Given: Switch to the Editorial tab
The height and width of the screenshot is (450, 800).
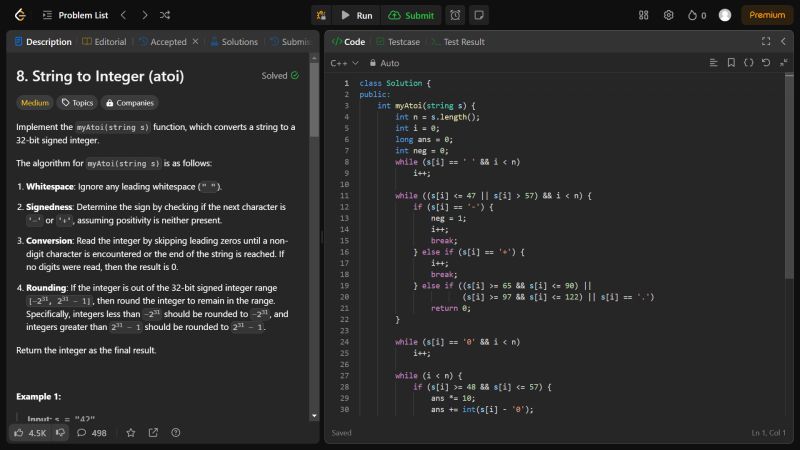Looking at the screenshot, I should (x=104, y=42).
